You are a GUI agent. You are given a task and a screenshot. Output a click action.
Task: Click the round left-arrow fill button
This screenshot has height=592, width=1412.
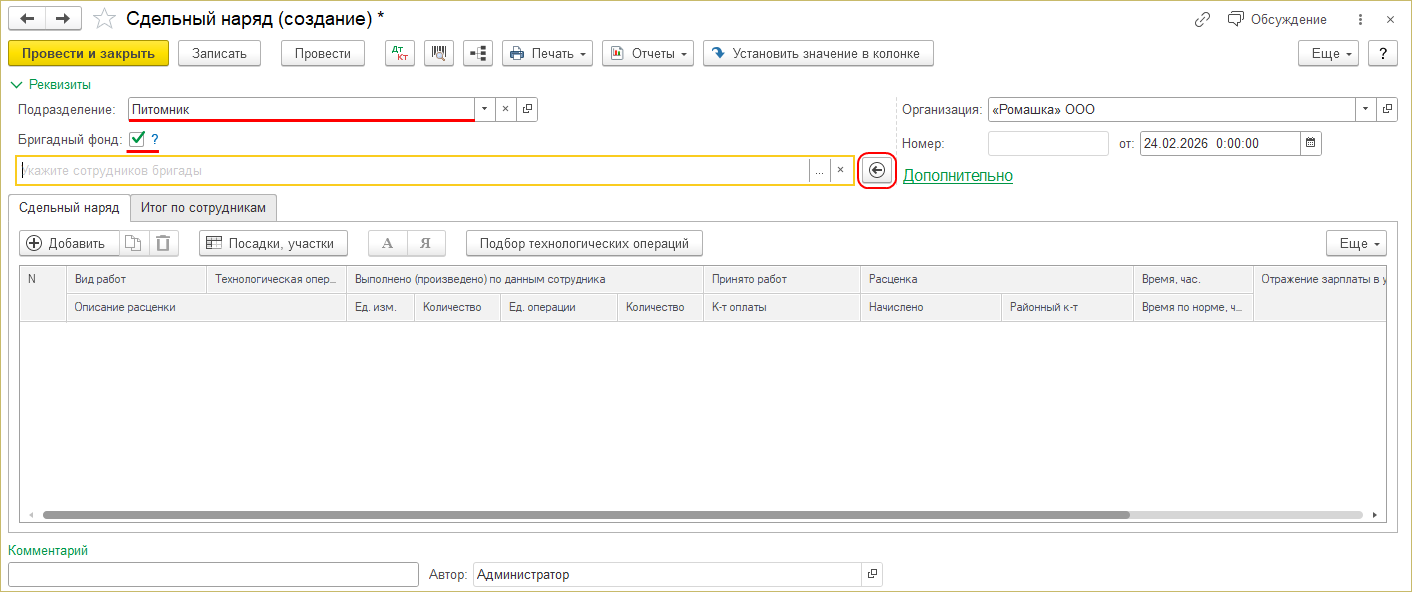(x=877, y=171)
